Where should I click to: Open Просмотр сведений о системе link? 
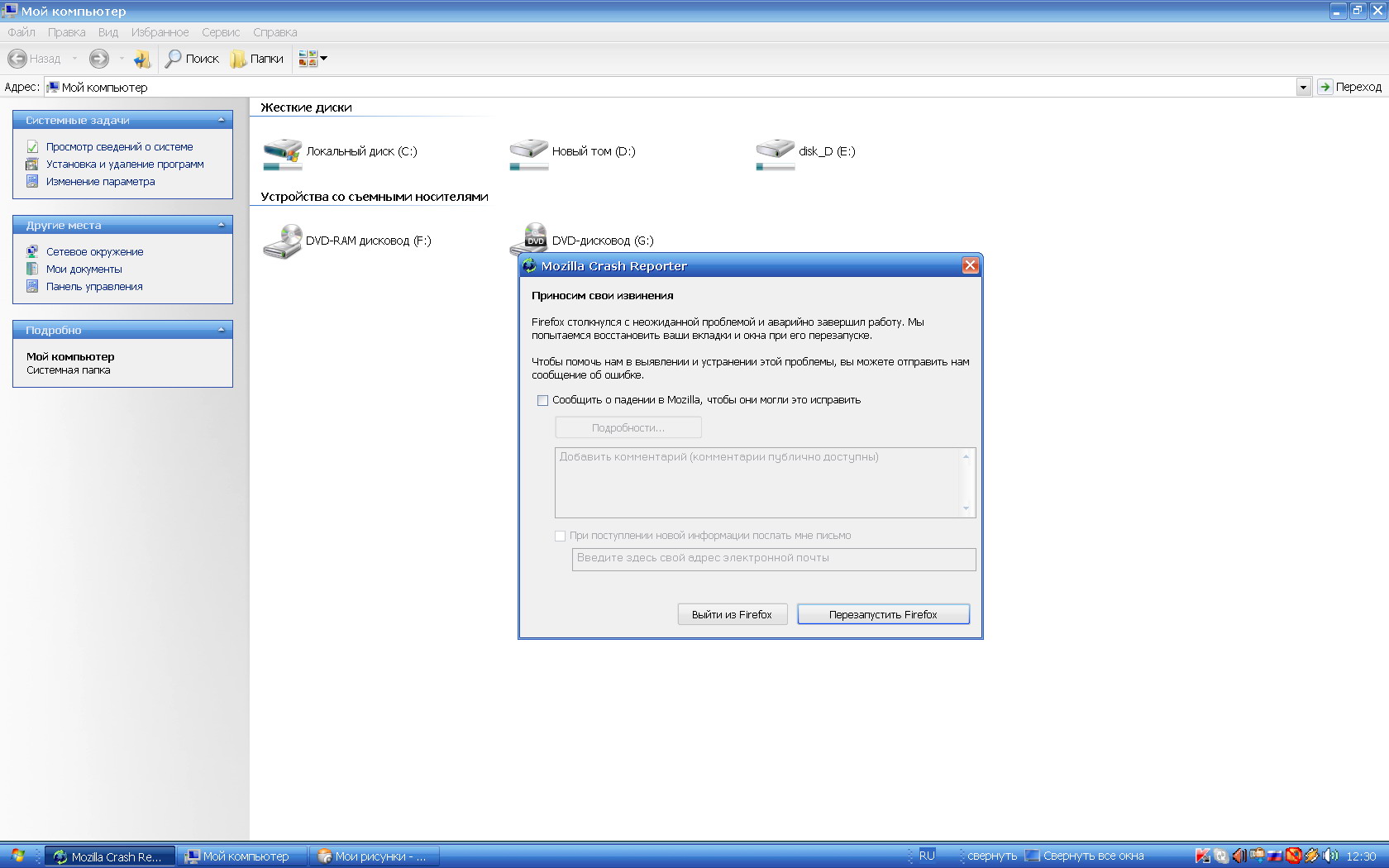pos(119,147)
